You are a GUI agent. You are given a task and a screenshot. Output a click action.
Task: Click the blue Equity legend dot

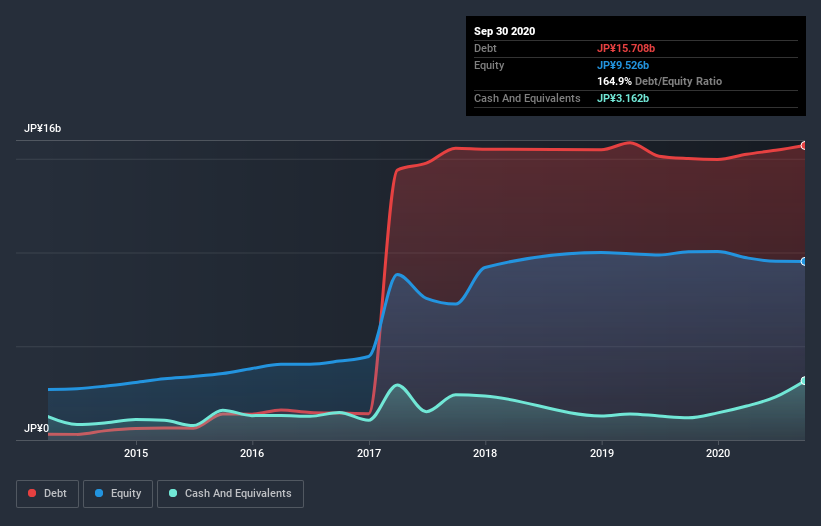(x=99, y=493)
